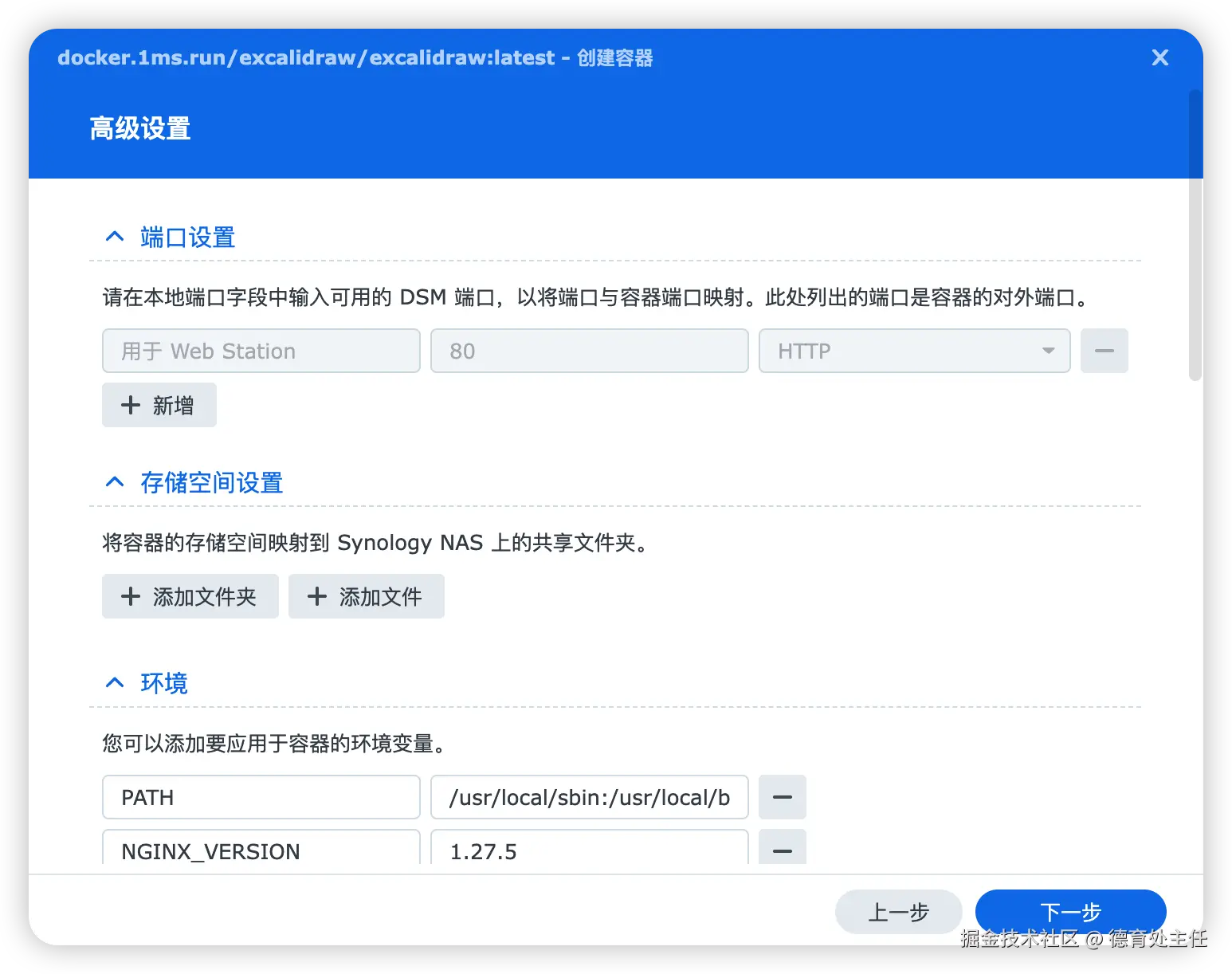The image size is (1232, 974).
Task: Click 添加文件 button
Action: 367,596
